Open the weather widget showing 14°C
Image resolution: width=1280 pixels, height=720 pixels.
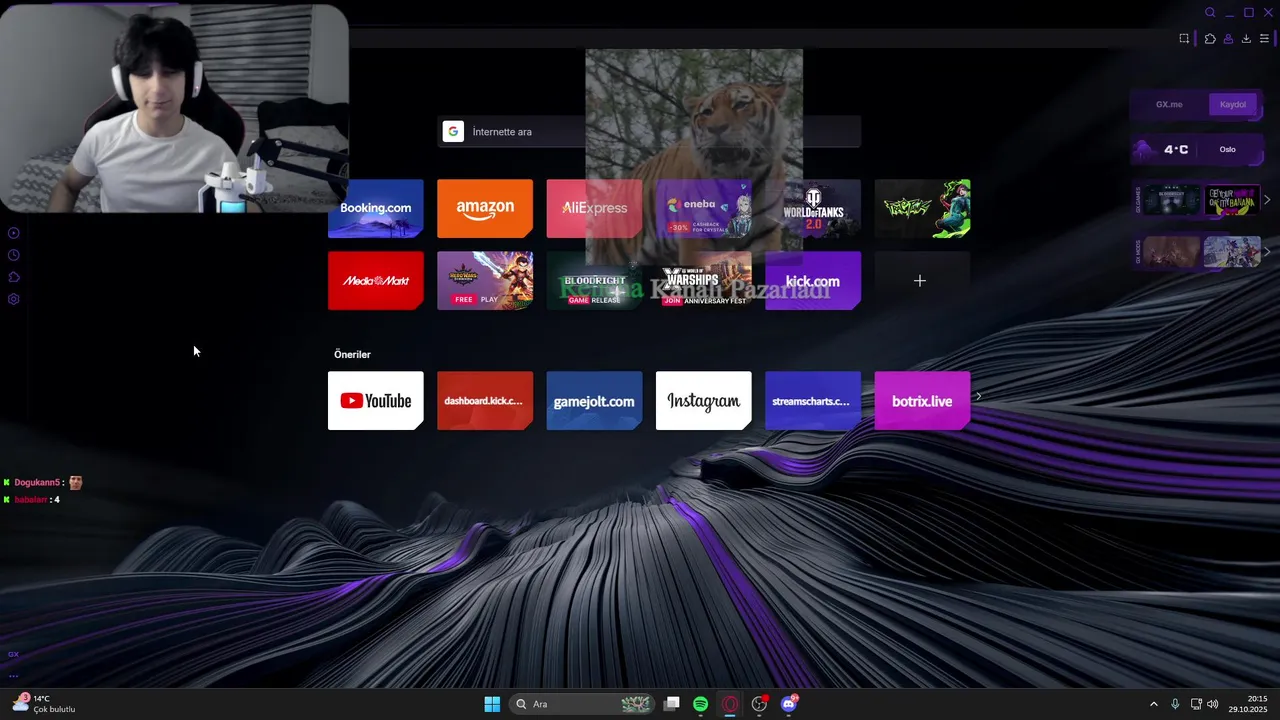click(x=43, y=704)
